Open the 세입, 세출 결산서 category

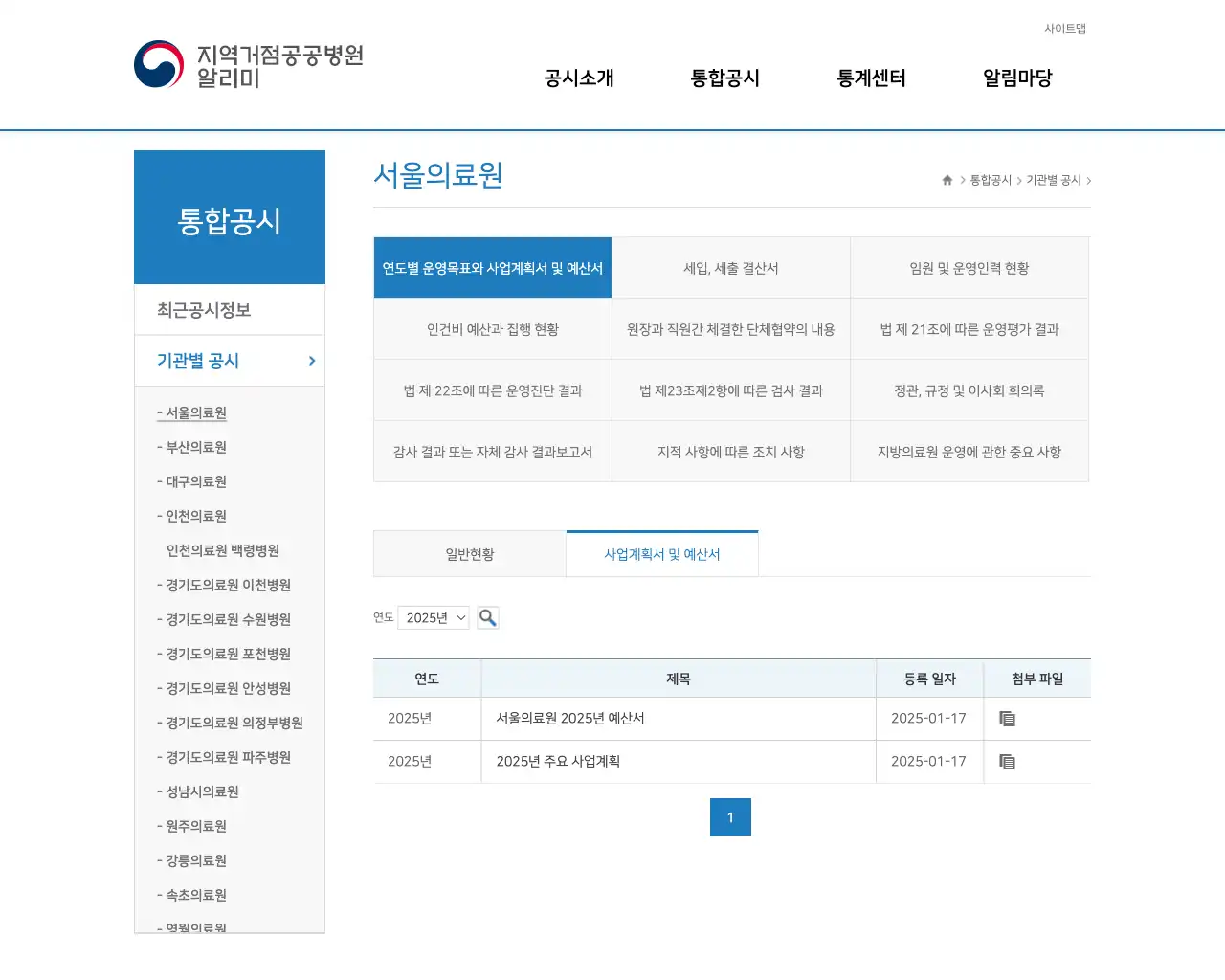(x=730, y=268)
